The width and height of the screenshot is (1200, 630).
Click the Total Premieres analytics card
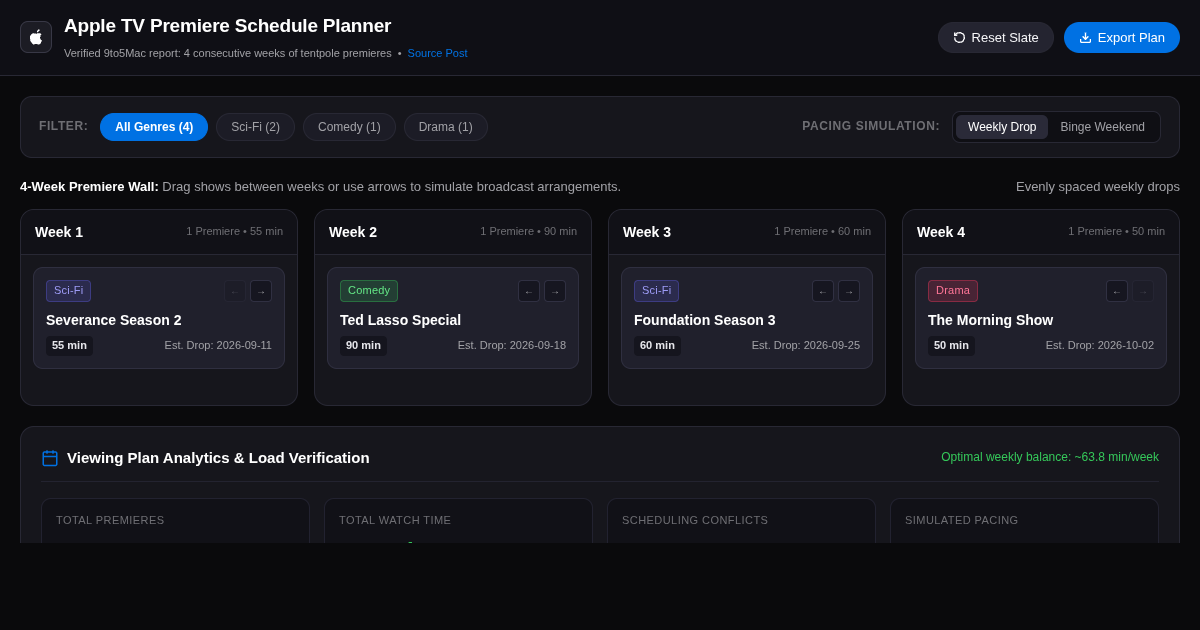coord(175,520)
